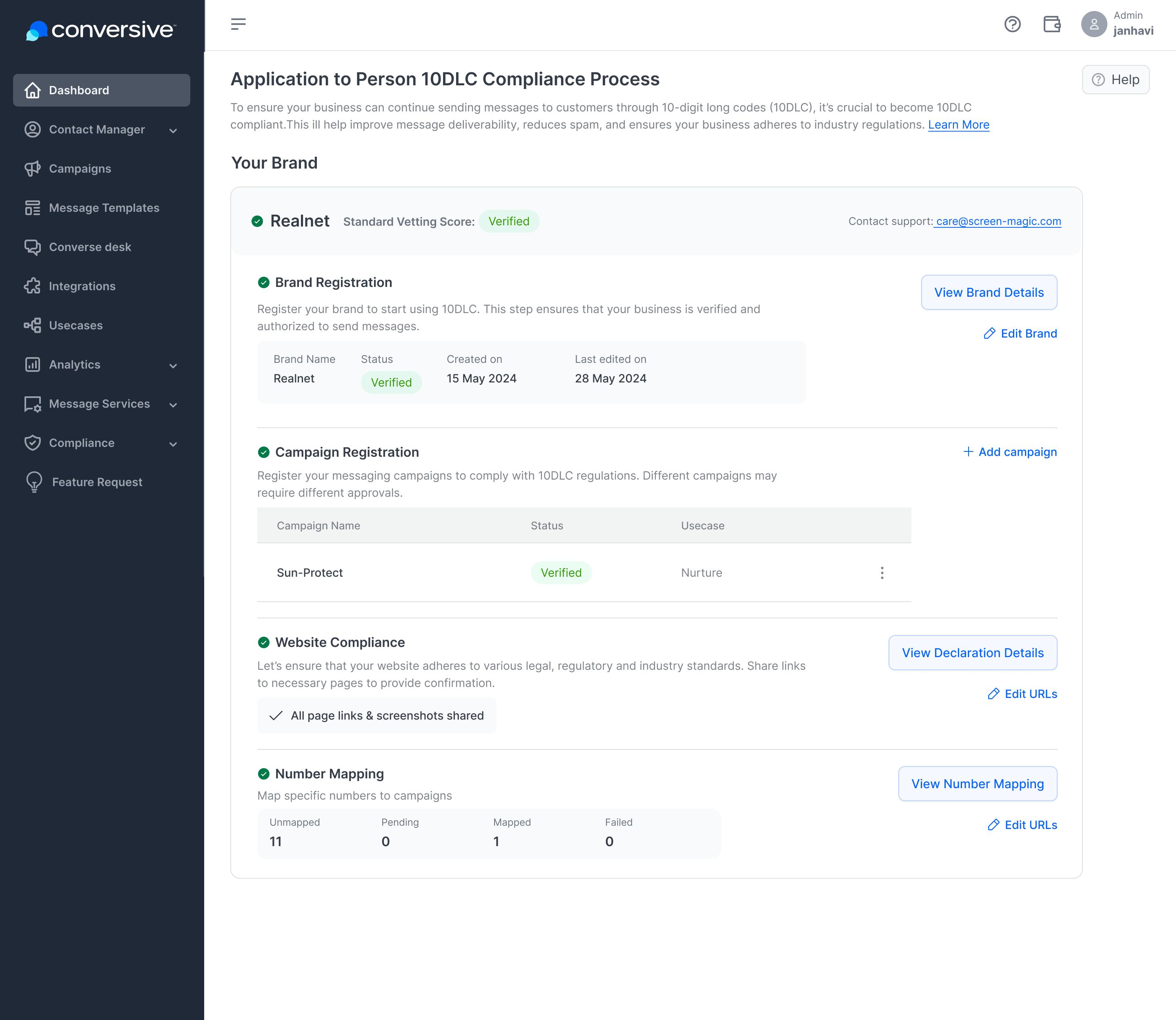Screen dimensions: 1176x1020
Task: Click the Help button
Action: [x=1115, y=80]
